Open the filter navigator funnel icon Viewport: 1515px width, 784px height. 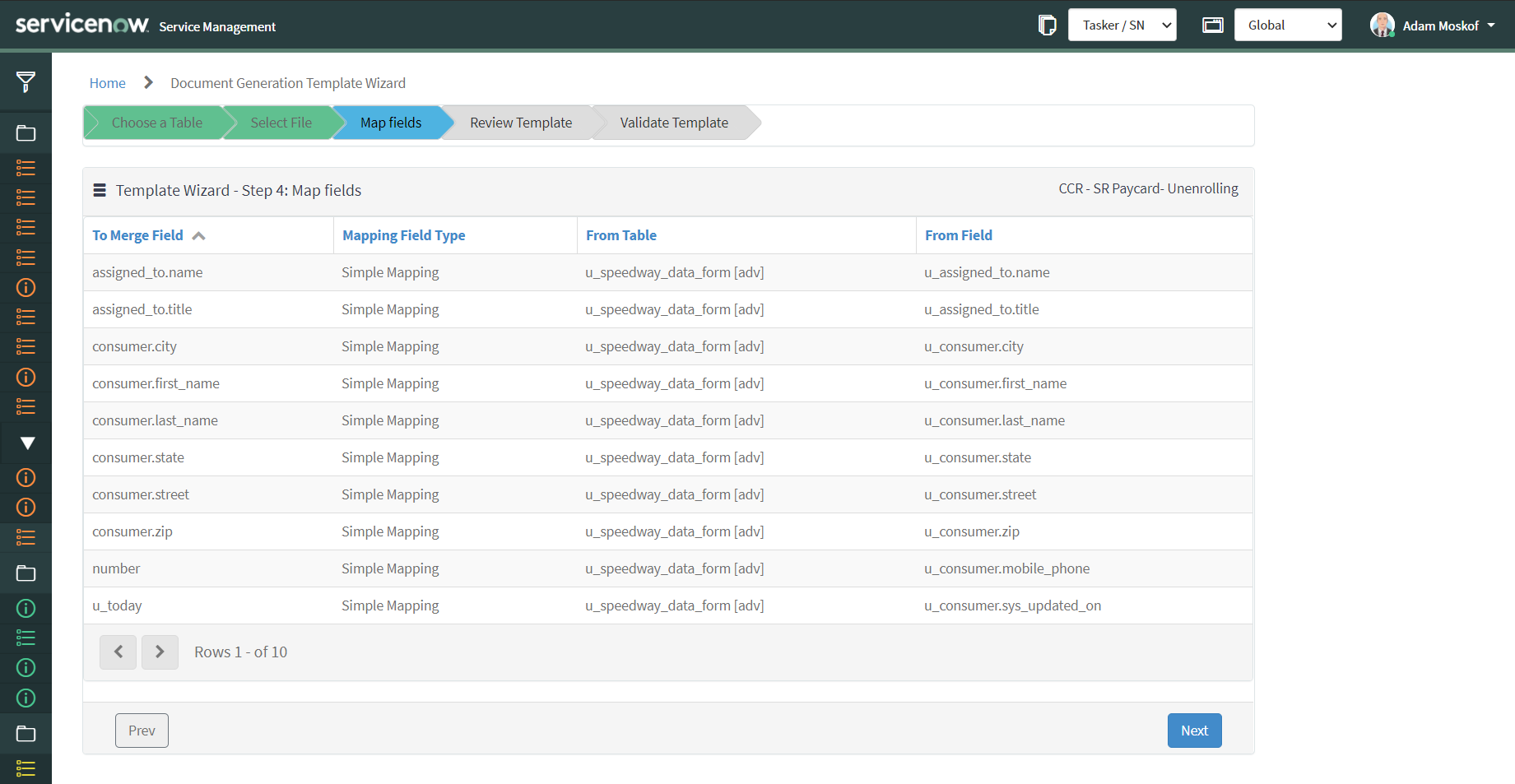26,81
